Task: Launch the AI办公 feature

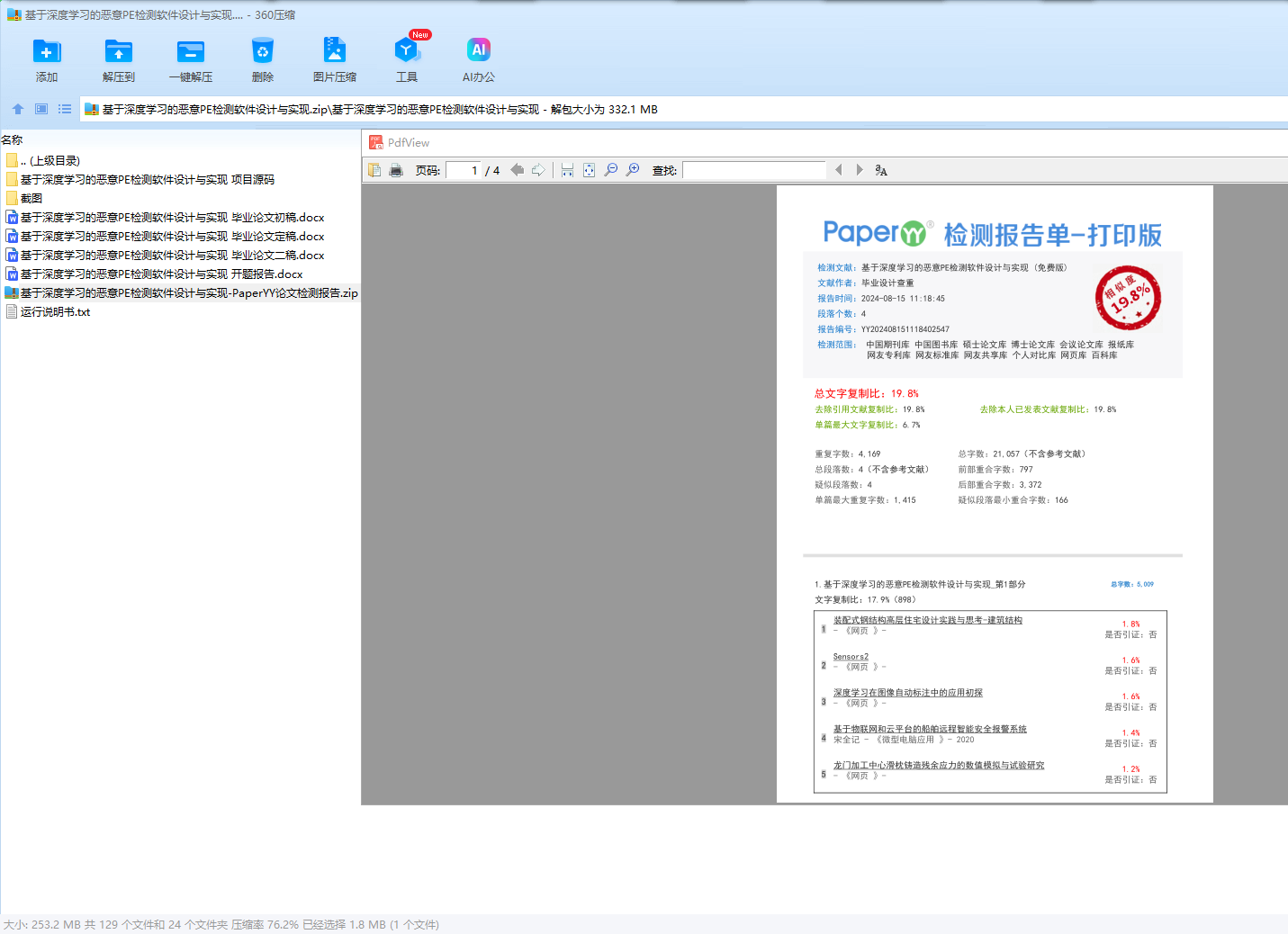Action: click(479, 60)
